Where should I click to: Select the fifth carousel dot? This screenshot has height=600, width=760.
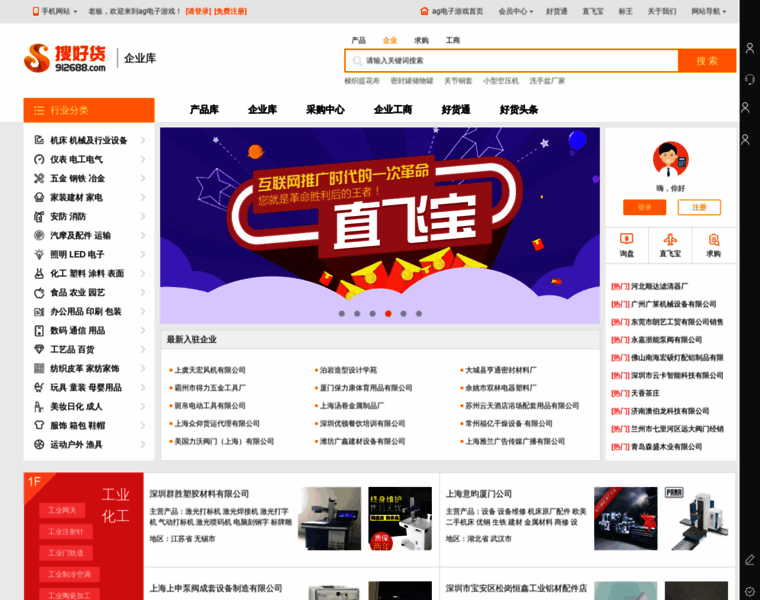point(403,314)
